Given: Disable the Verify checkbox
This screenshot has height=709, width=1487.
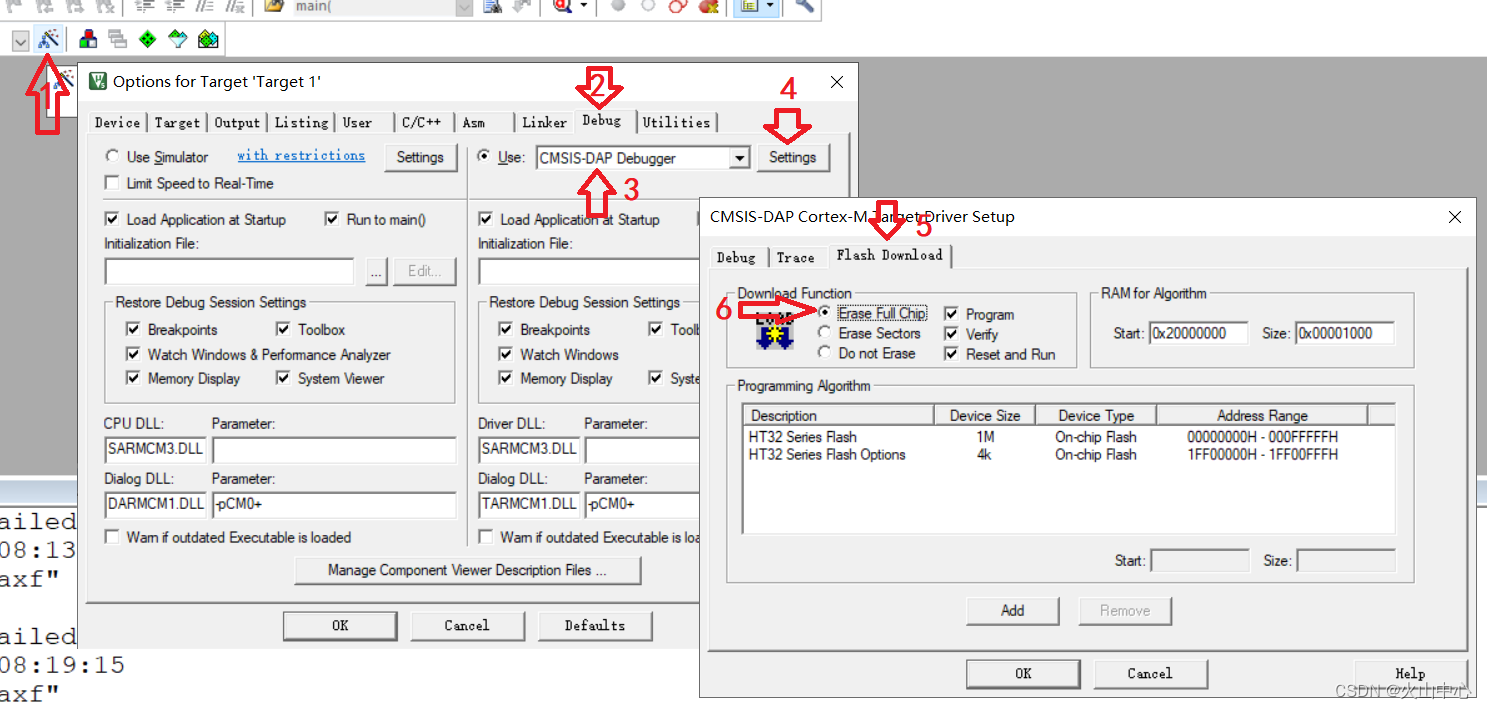Looking at the screenshot, I should 950,334.
